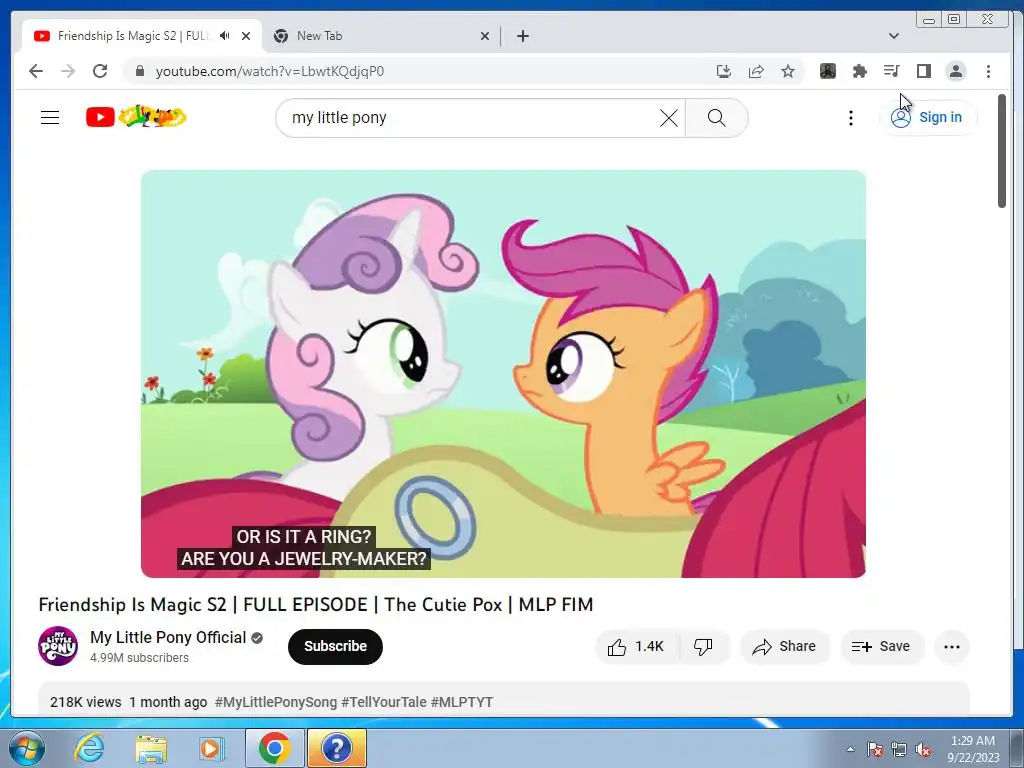Viewport: 1024px width, 768px height.
Task: View site information padlock icon
Action: 139,71
